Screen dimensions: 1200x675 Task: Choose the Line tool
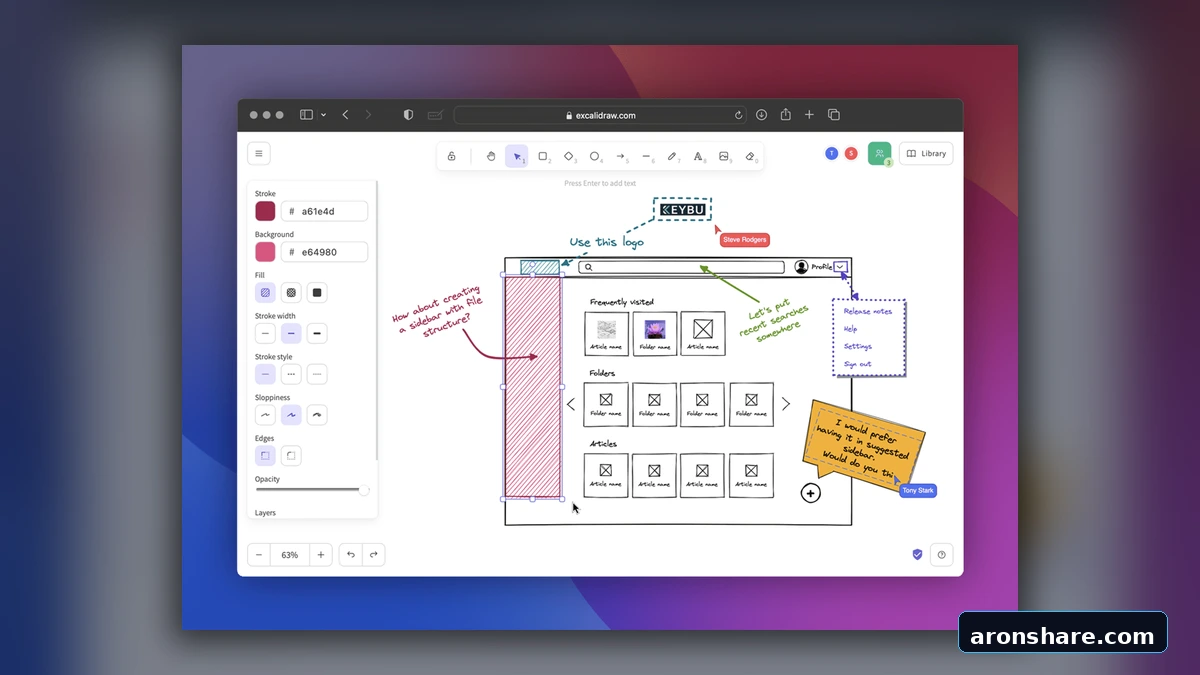(647, 156)
